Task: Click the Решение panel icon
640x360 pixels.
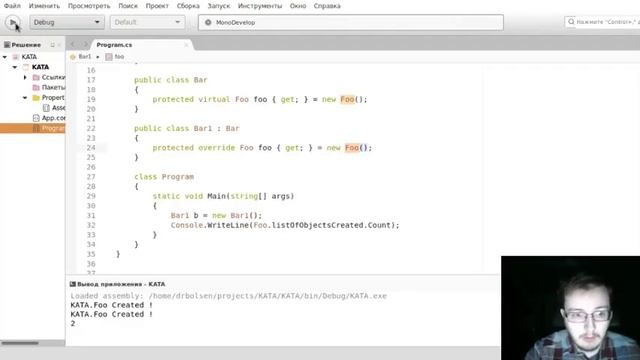Action: (x=7, y=45)
